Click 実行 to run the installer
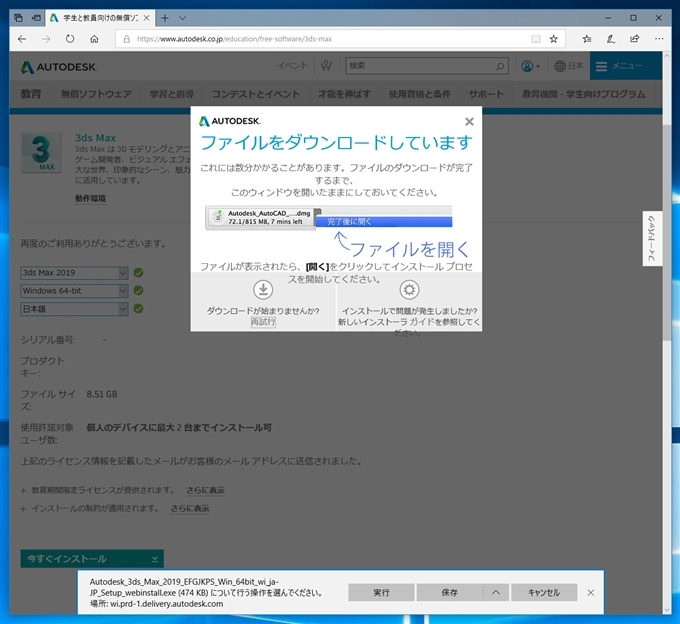The width and height of the screenshot is (680, 624). [381, 593]
